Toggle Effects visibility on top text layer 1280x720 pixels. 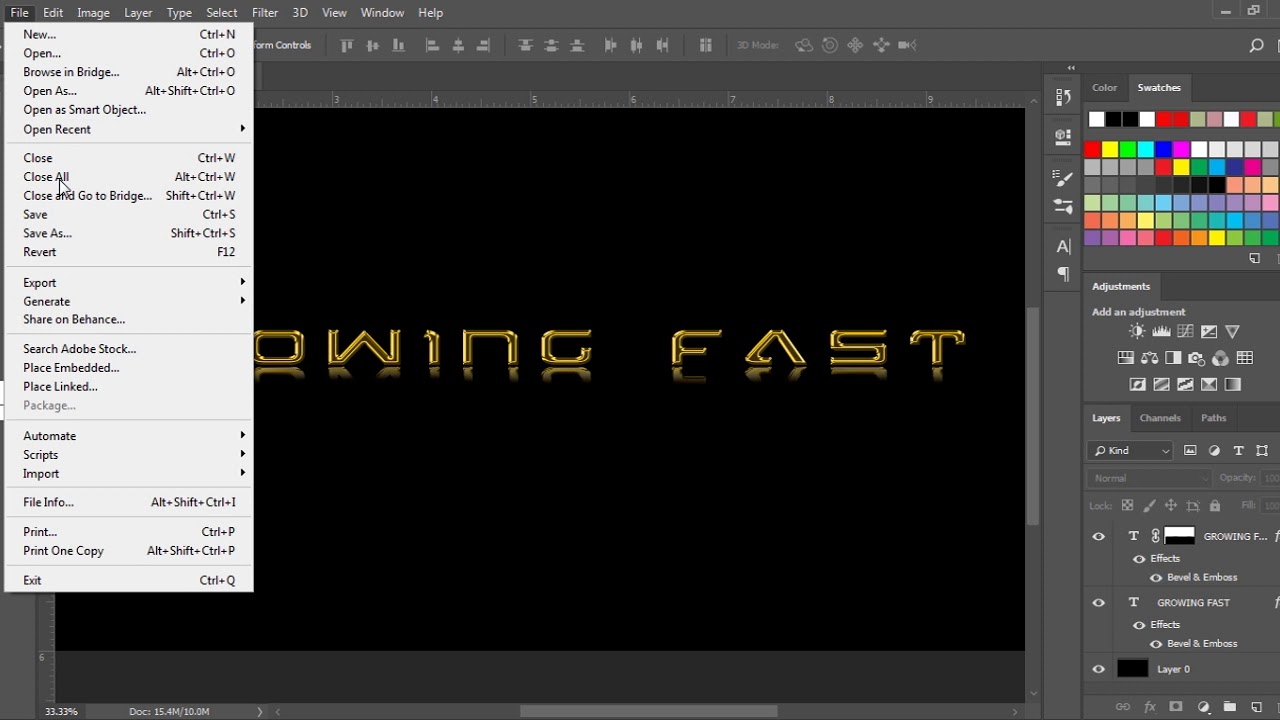(1139, 559)
